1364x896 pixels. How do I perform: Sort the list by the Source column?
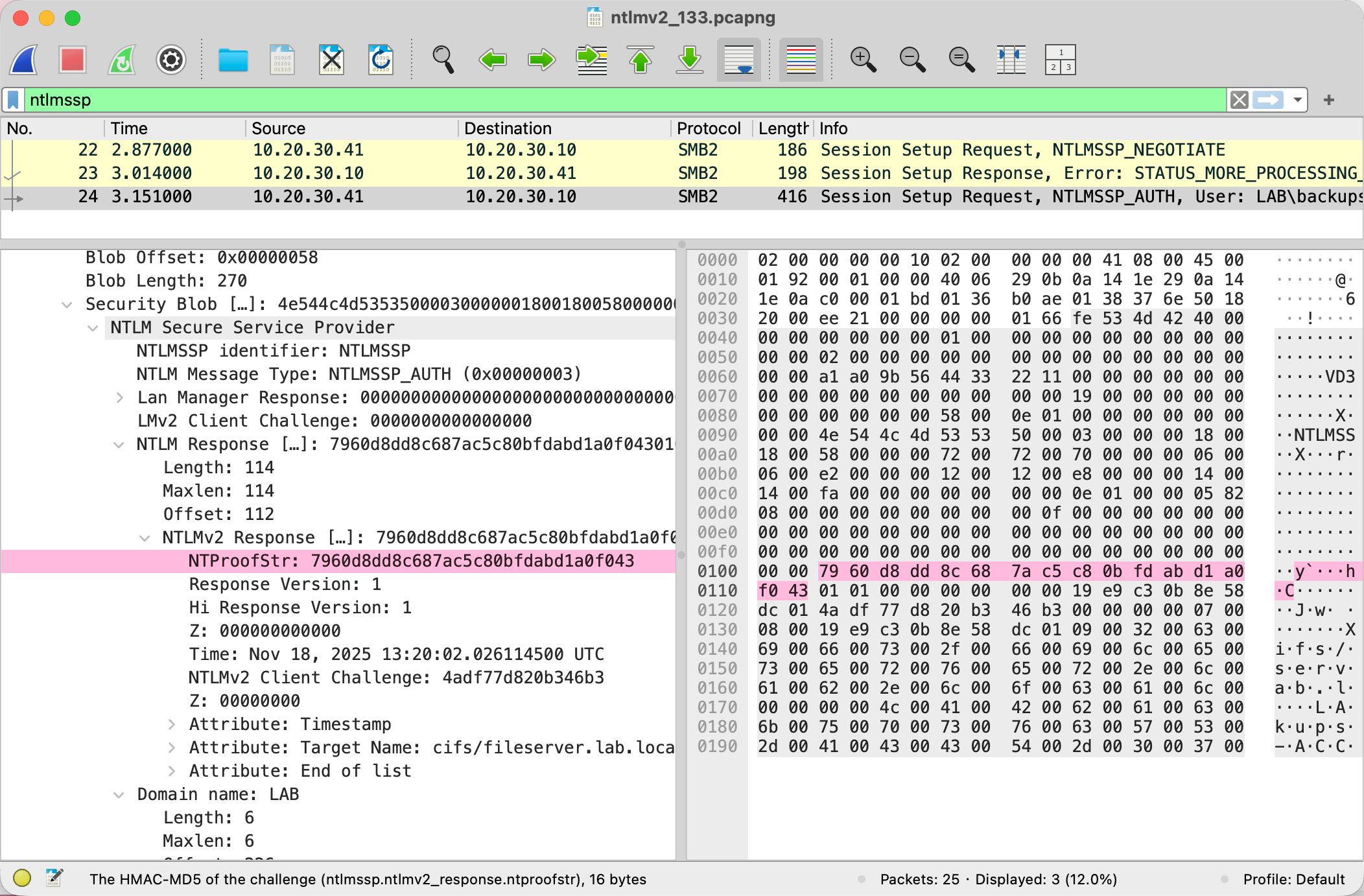click(x=351, y=128)
